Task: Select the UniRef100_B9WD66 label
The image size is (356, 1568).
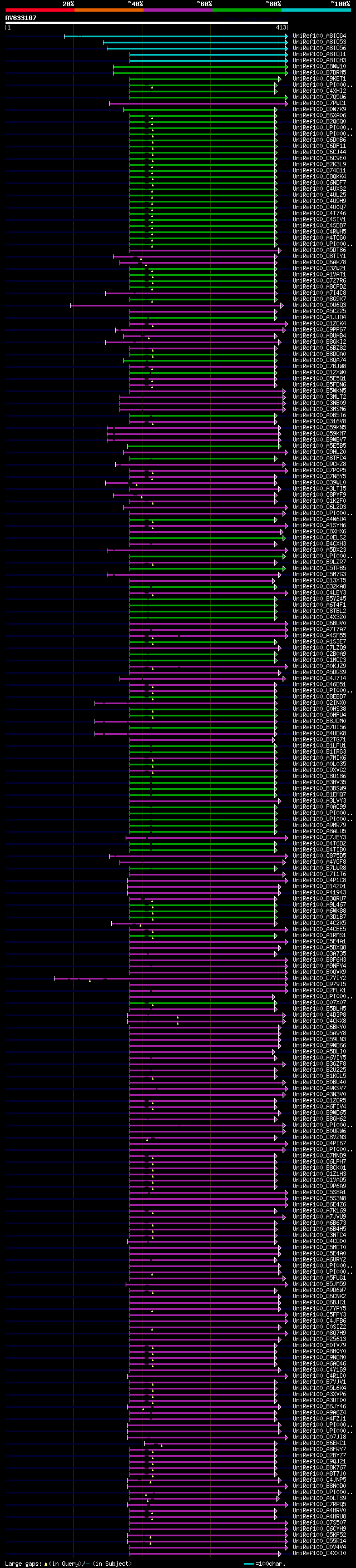Action: coord(319,1046)
